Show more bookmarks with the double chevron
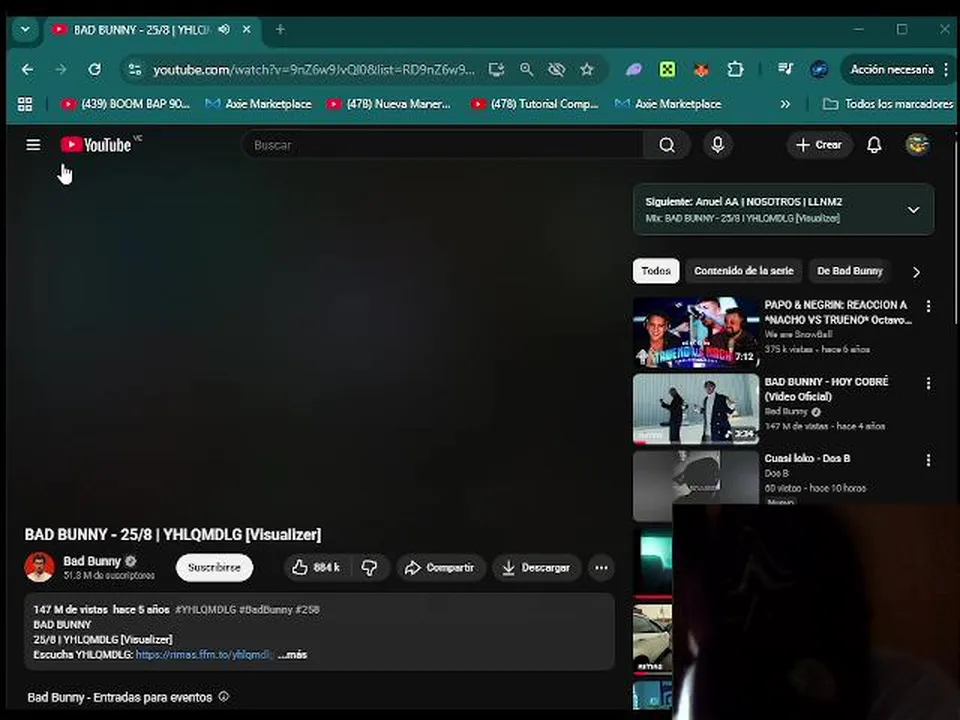The width and height of the screenshot is (960, 720). (x=785, y=104)
